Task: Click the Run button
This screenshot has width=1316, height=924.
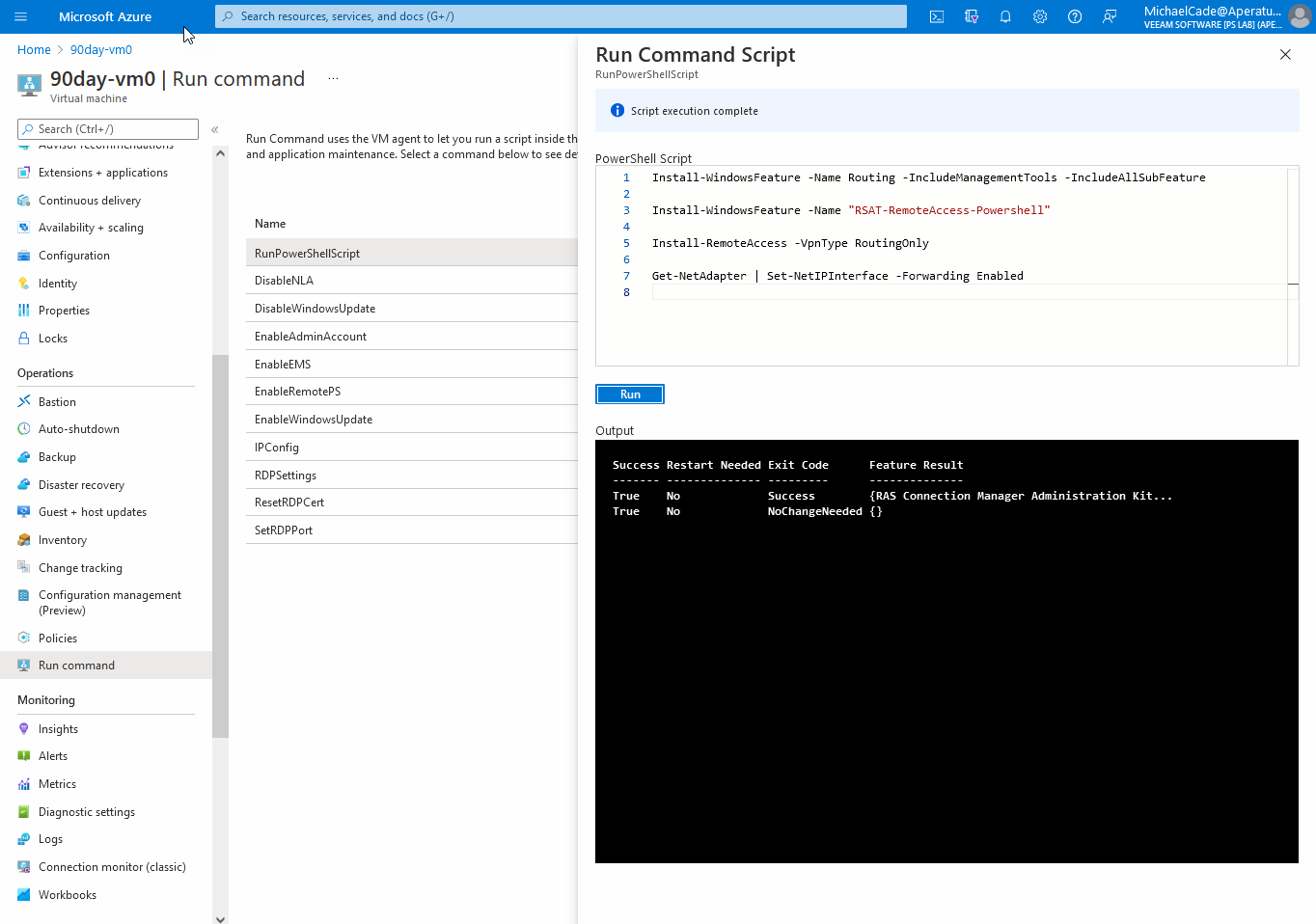Action: click(x=630, y=394)
